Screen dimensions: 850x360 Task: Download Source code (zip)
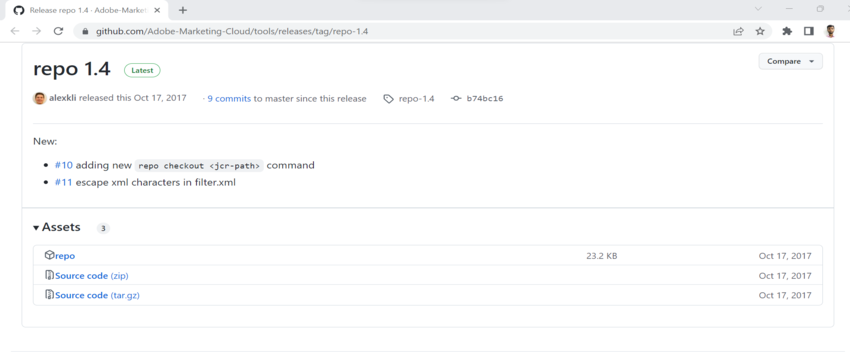coord(92,276)
